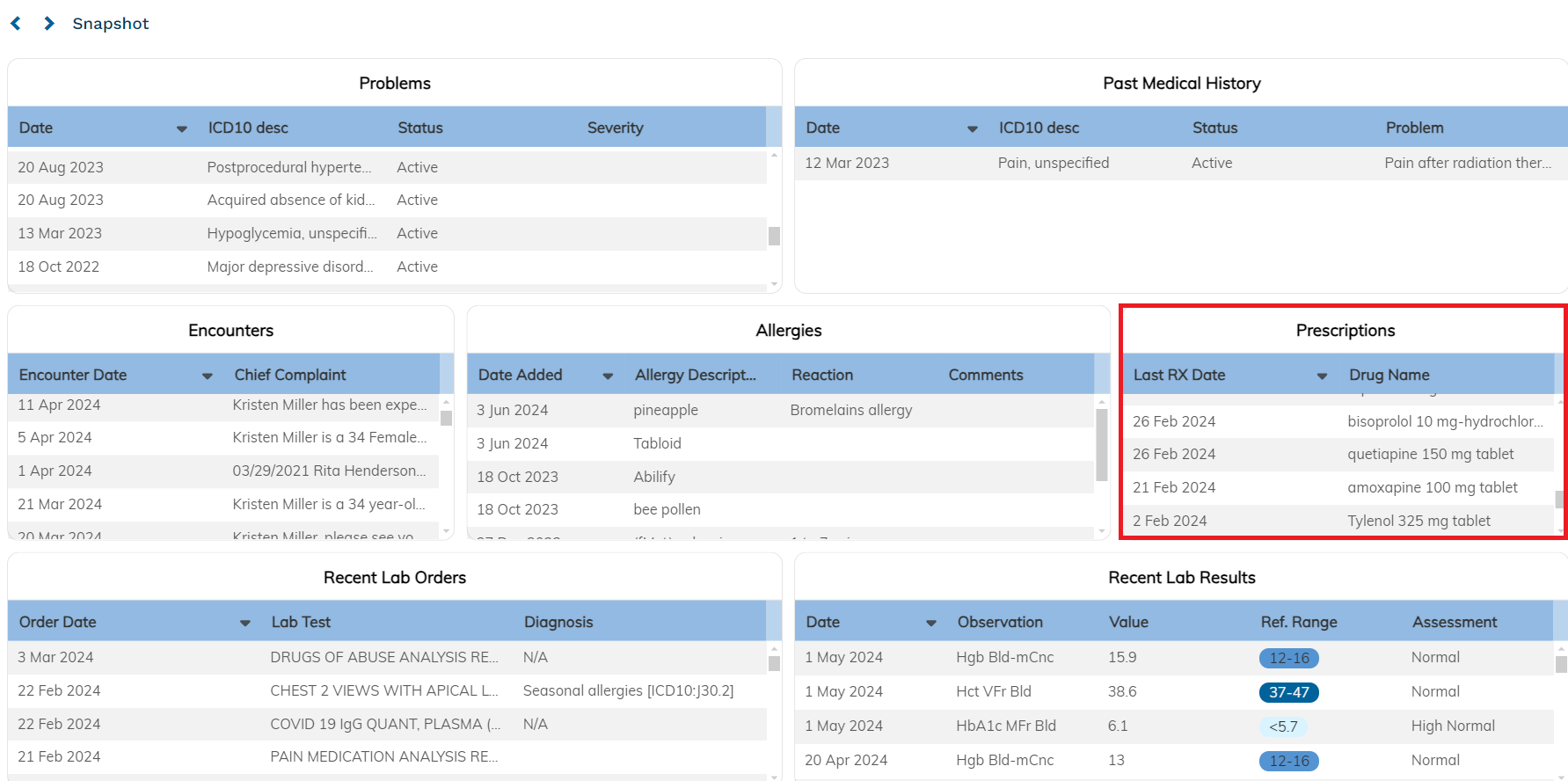
Task: Click Seasonal allergies ICD10:J30.2 diagnosis
Action: 628,690
